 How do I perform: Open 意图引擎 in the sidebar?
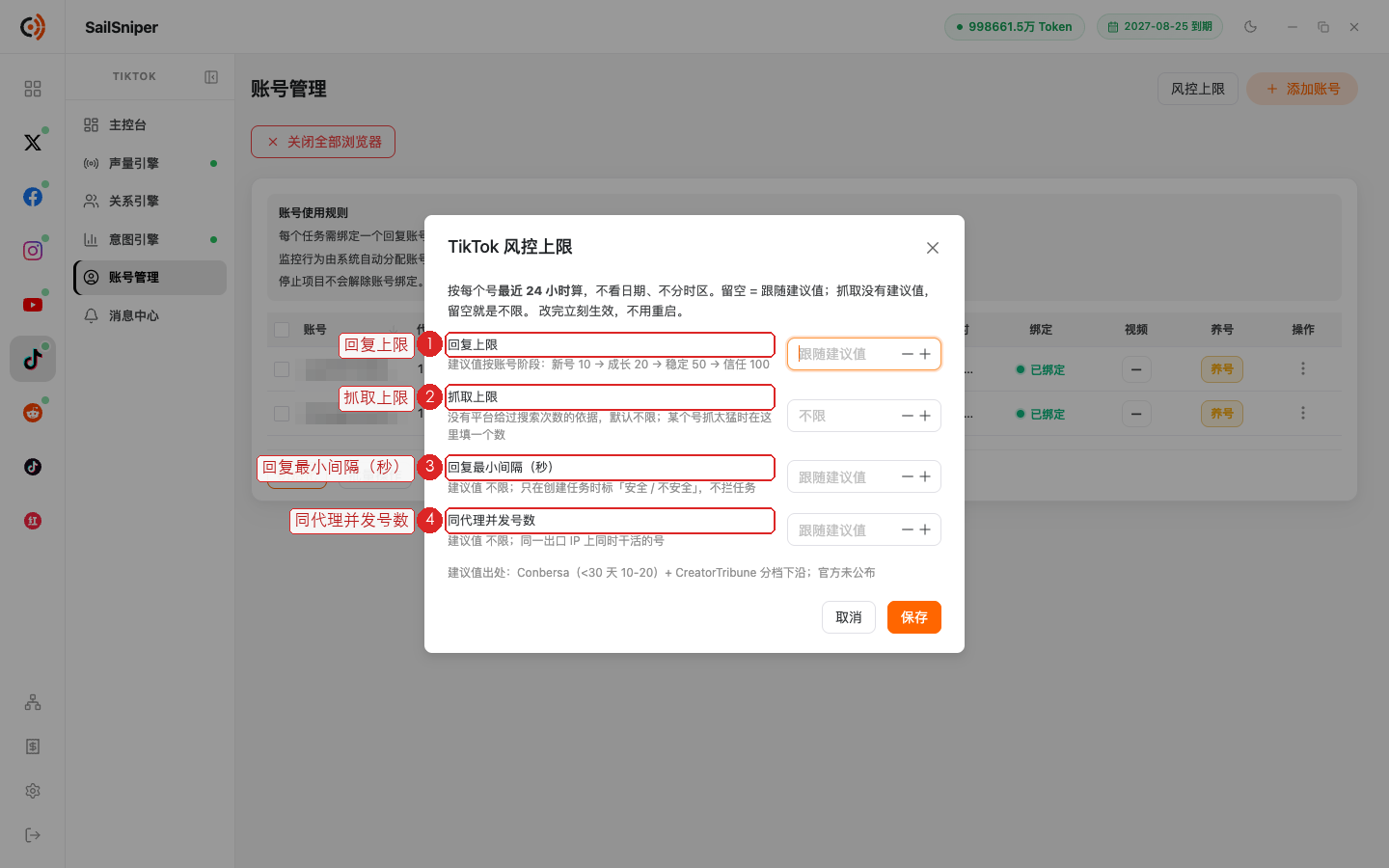click(x=150, y=239)
